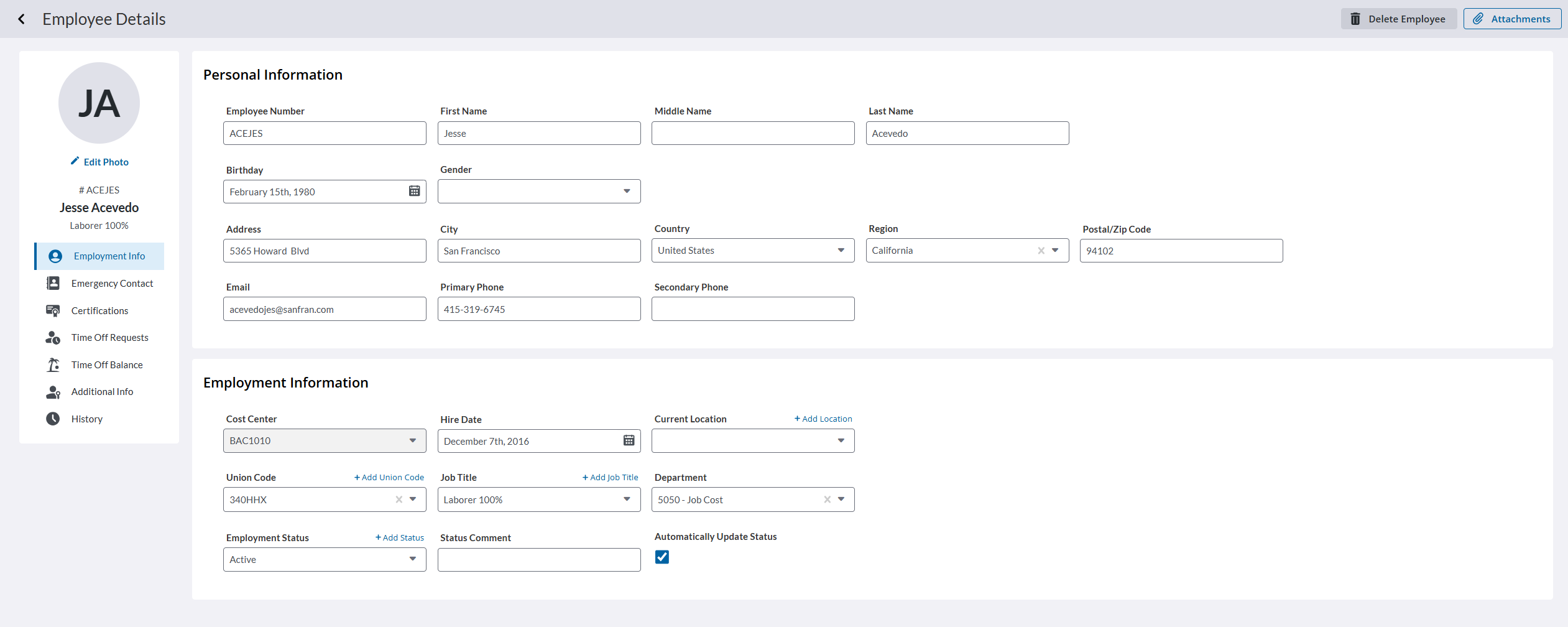Click the Additional Info person icon

pos(53,392)
